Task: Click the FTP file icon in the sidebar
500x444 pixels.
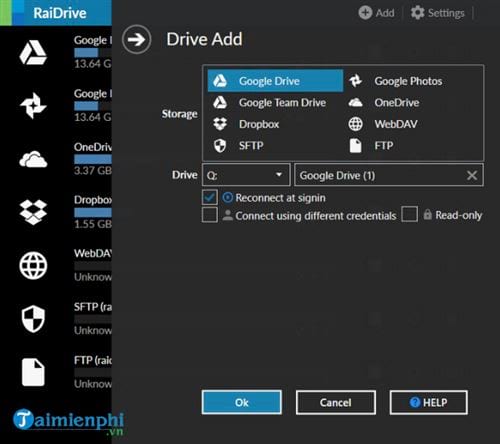Action: coord(33,372)
